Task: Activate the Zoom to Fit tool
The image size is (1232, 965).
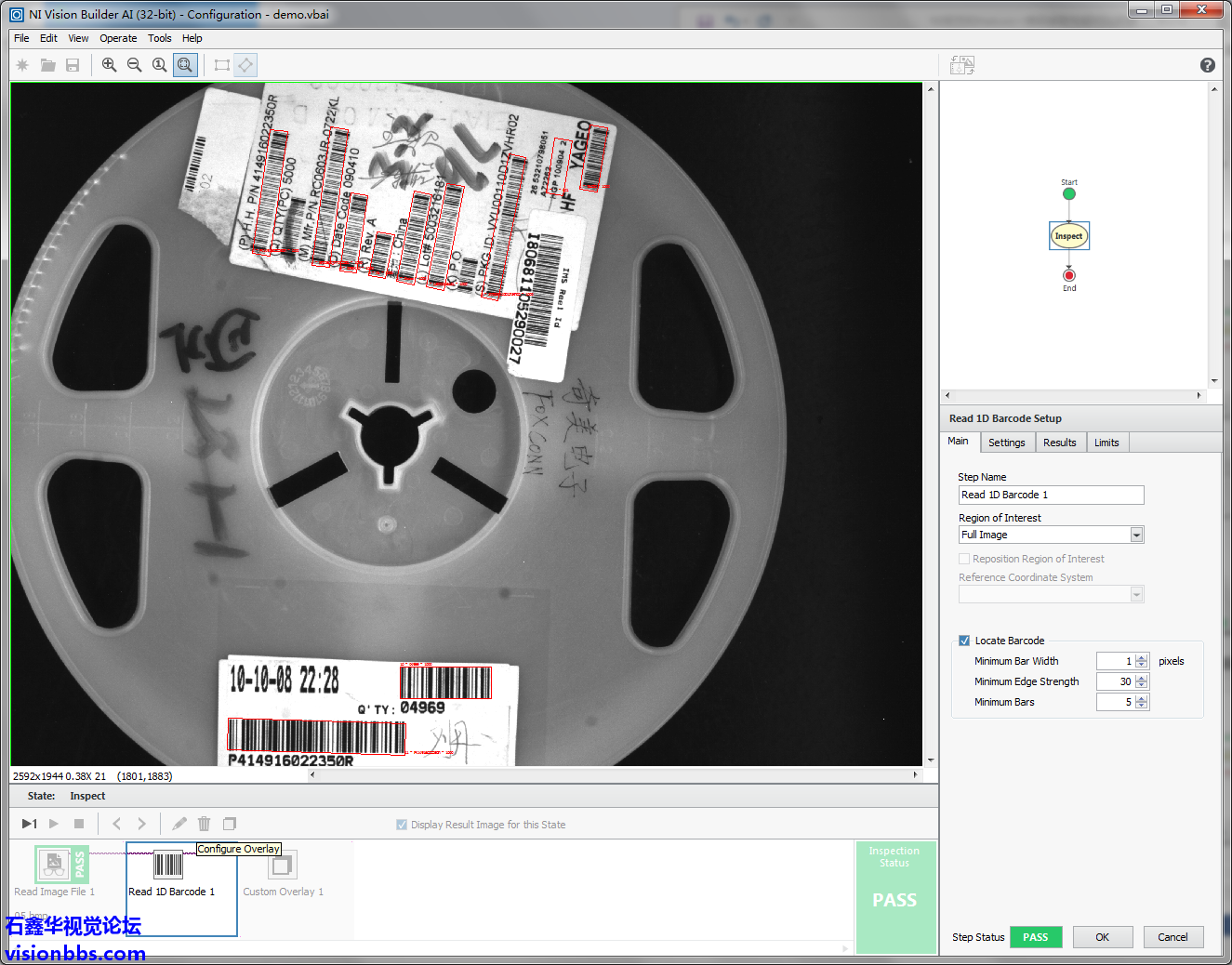Action: tap(185, 65)
